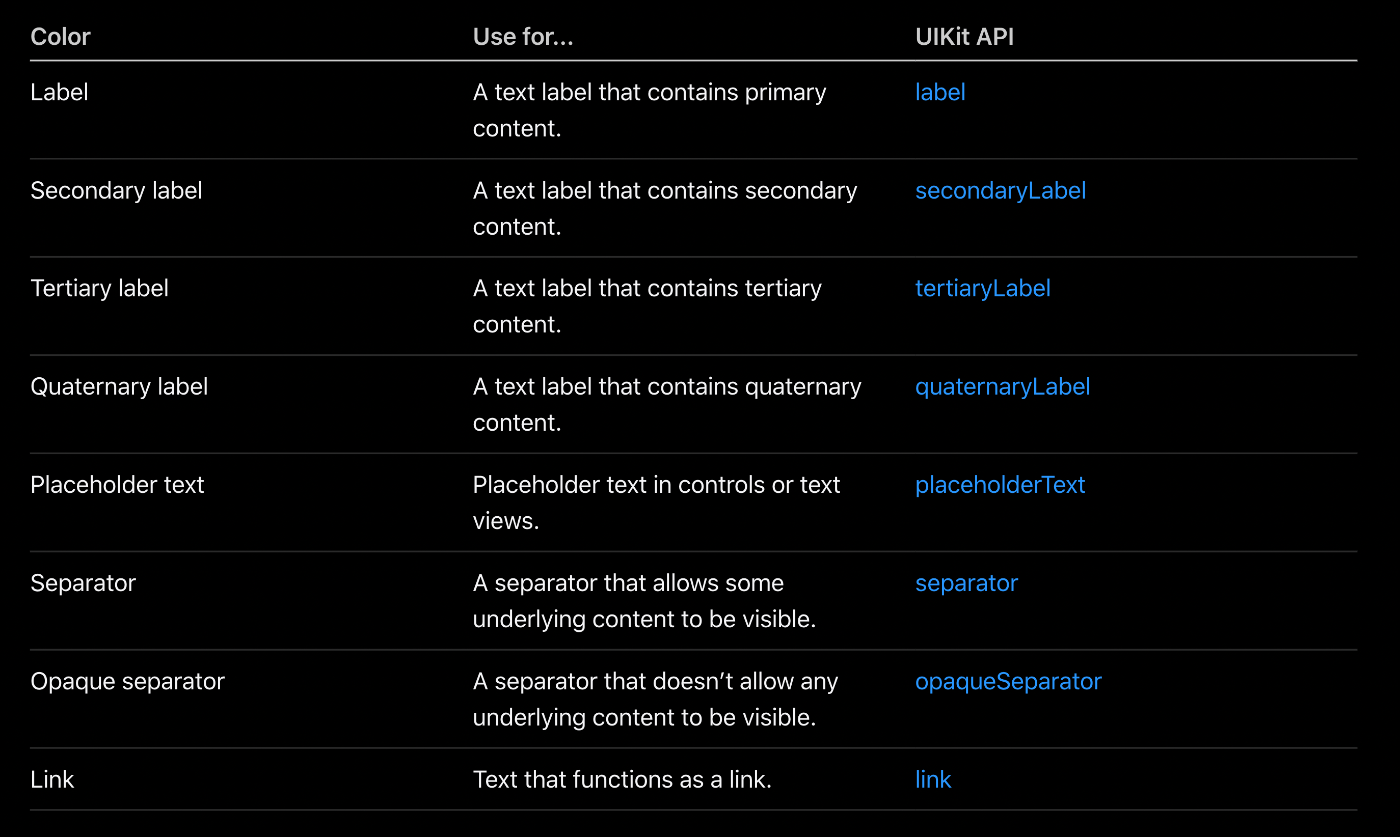Screen dimensions: 1400x837
Task: Open the separator API link
Action: pyautogui.click(x=966, y=583)
